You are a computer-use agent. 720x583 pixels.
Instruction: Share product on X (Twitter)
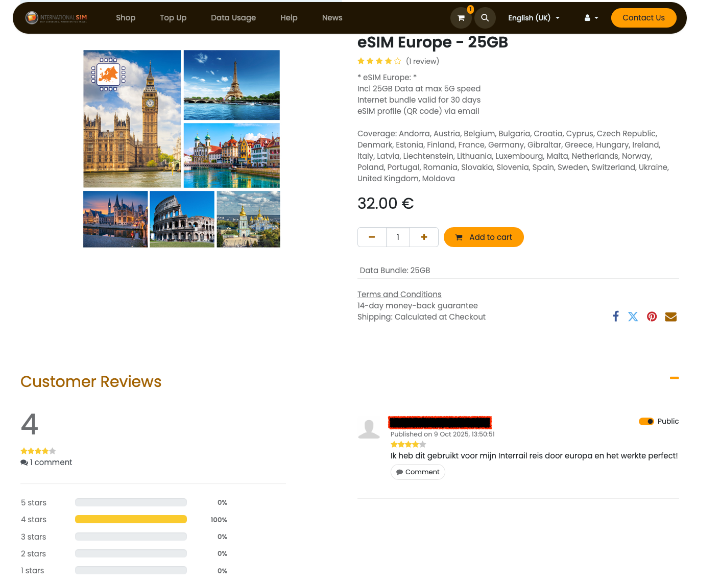[633, 316]
